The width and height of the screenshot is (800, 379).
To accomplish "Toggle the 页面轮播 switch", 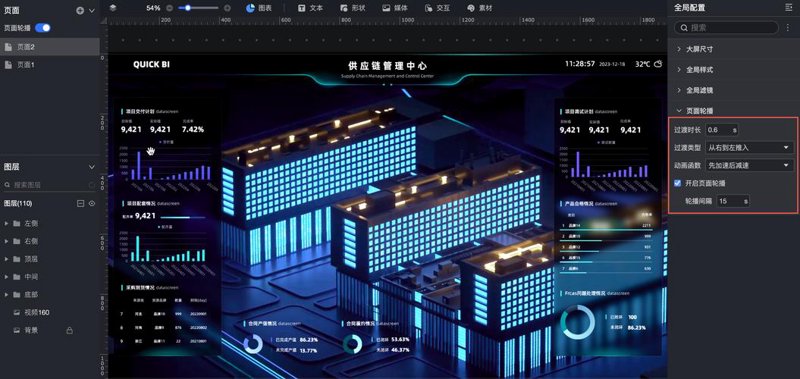I will click(x=43, y=28).
